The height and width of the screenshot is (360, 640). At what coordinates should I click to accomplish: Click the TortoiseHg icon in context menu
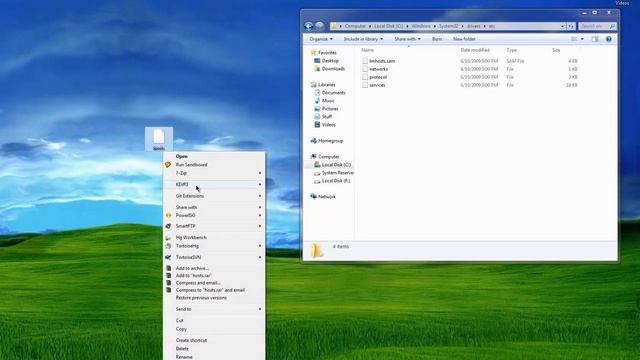pos(168,246)
